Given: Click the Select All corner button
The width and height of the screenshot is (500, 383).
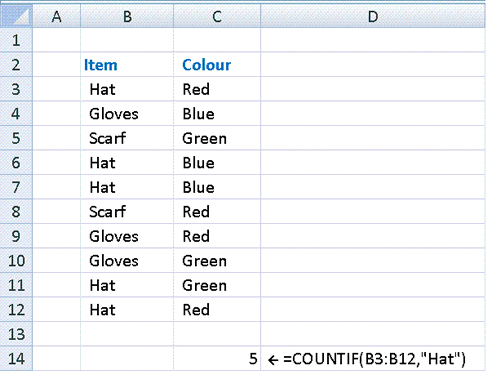Looking at the screenshot, I should 16,16.
